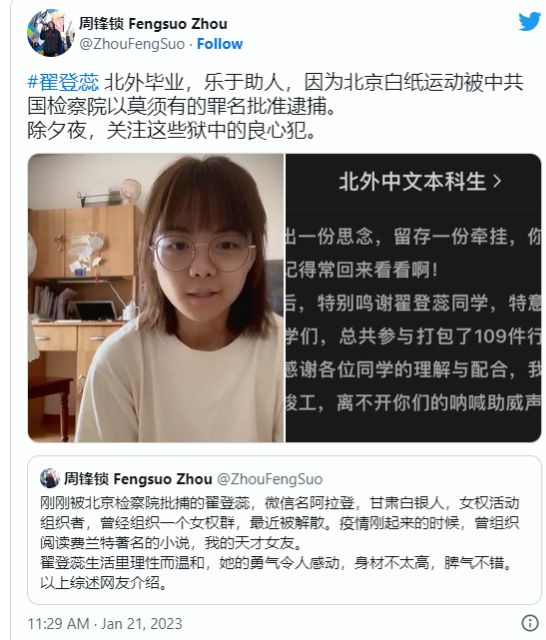Screen dimensions: 546x640
Task: Click Fengsuo Zhou's profile avatar
Action: click(x=50, y=33)
